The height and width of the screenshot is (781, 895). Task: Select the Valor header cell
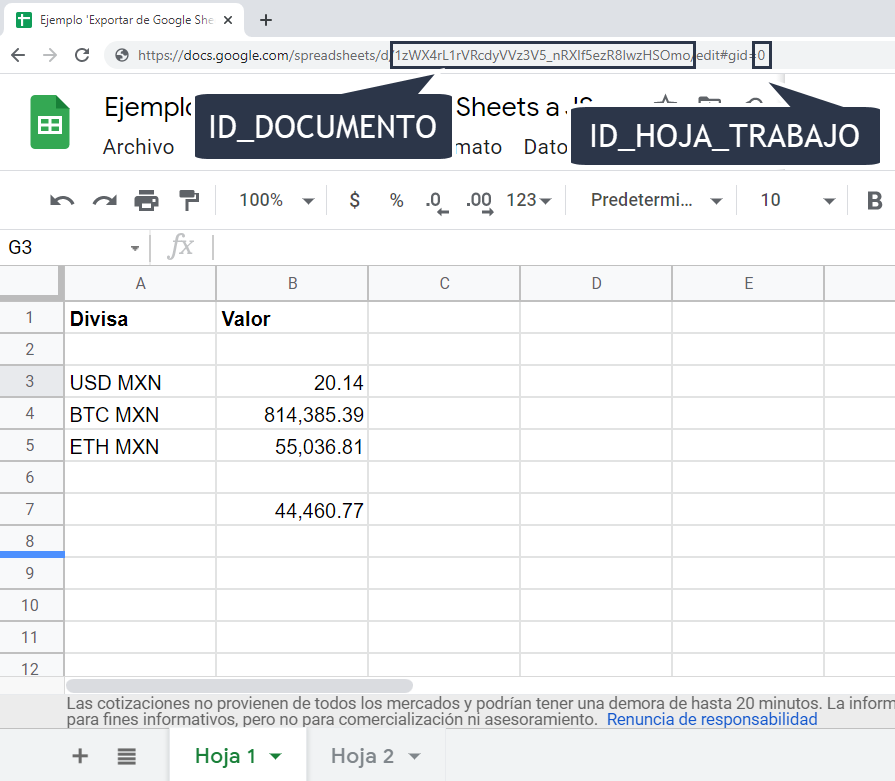[292, 318]
